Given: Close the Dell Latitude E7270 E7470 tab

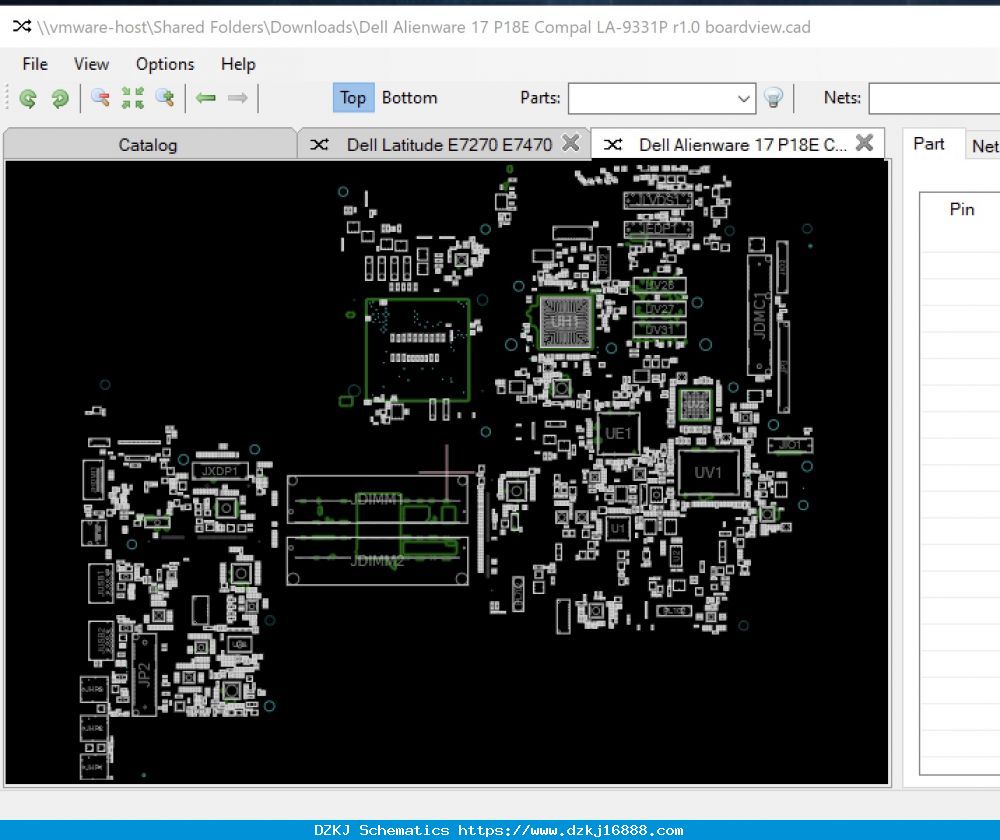Looking at the screenshot, I should (x=571, y=142).
